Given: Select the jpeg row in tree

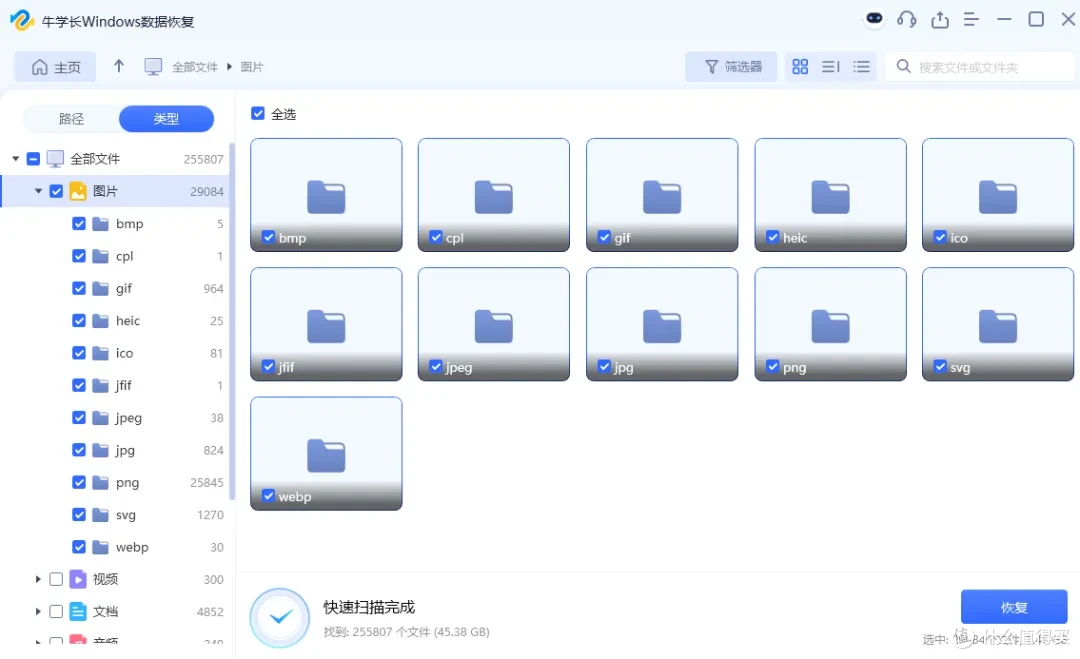Looking at the screenshot, I should pos(115,418).
